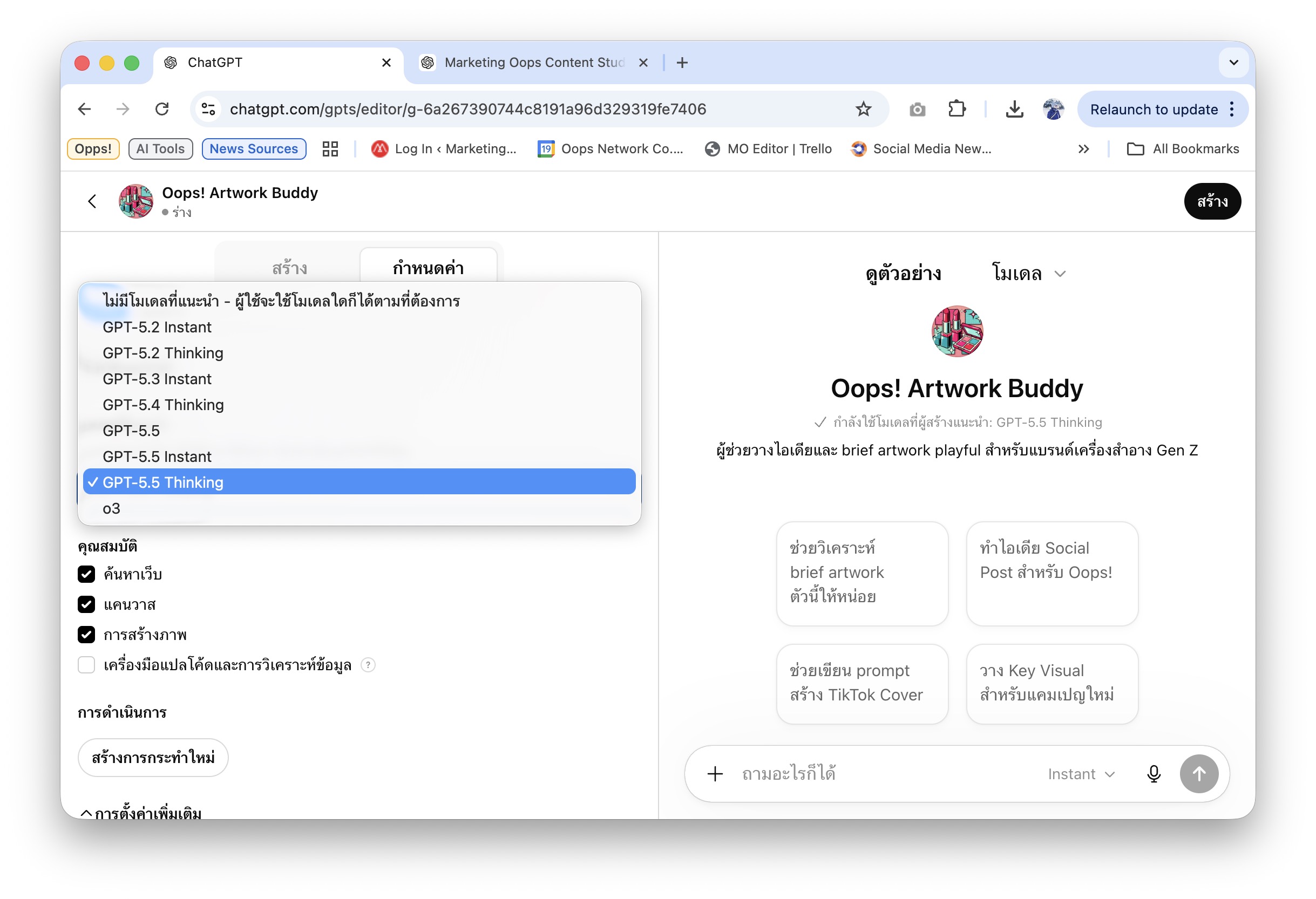The image size is (1316, 899).
Task: Choose plain GPT-5.5 model option
Action: [359, 431]
